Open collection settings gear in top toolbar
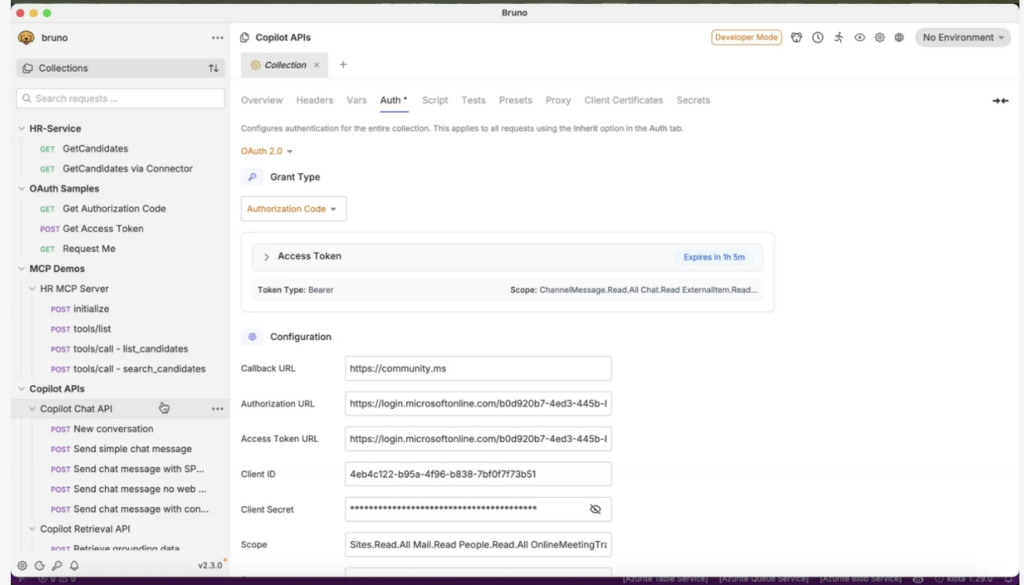 879,38
